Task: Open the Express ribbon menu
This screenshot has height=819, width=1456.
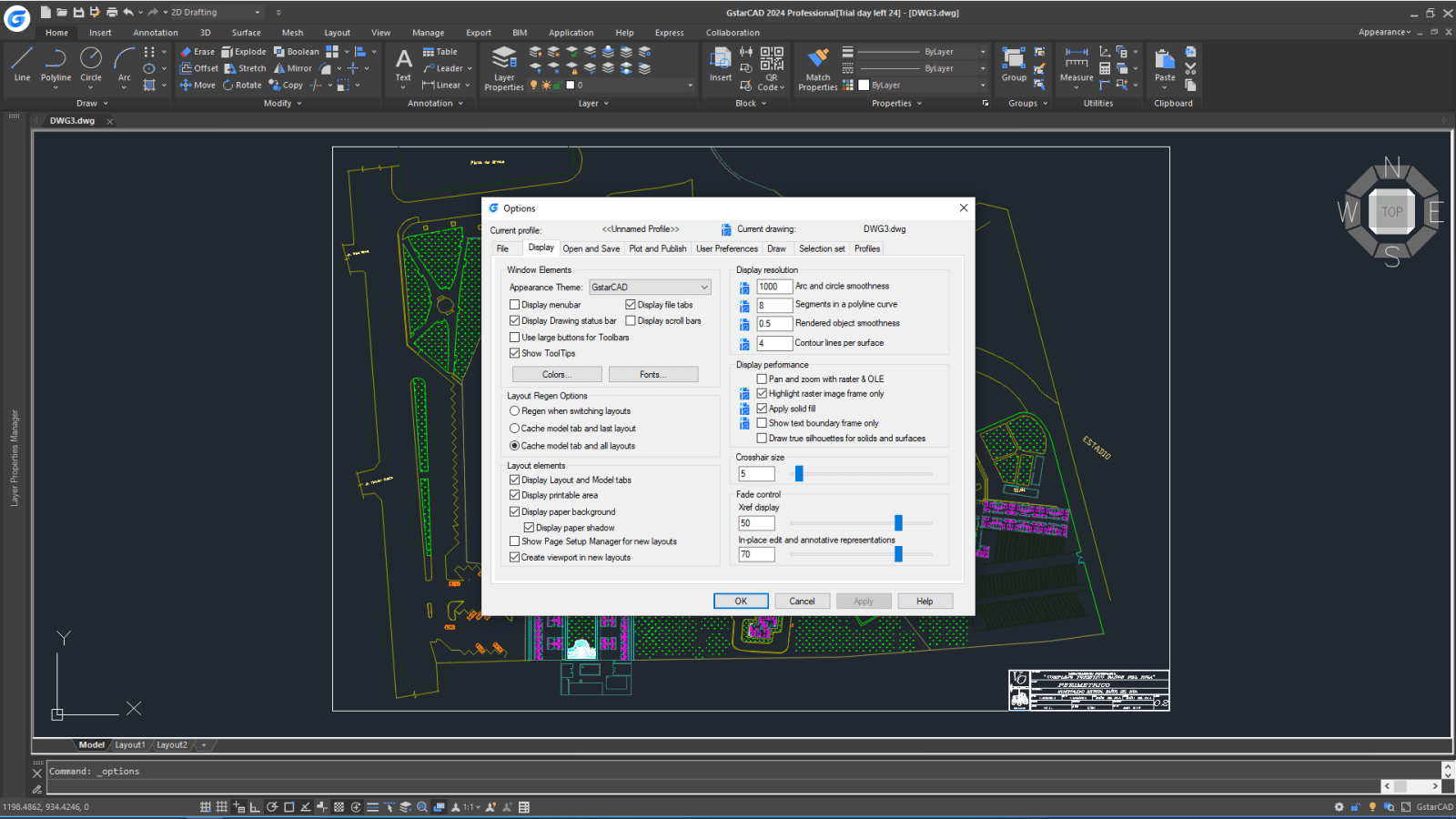Action: 669,32
